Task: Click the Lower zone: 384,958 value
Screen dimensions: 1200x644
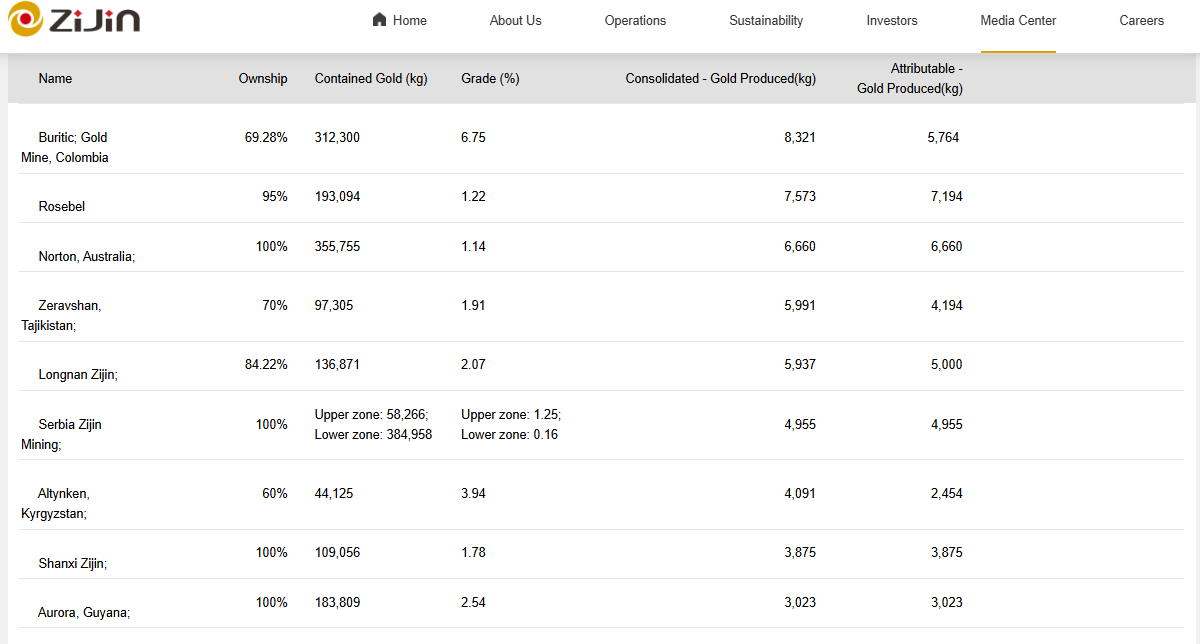Action: tap(373, 434)
